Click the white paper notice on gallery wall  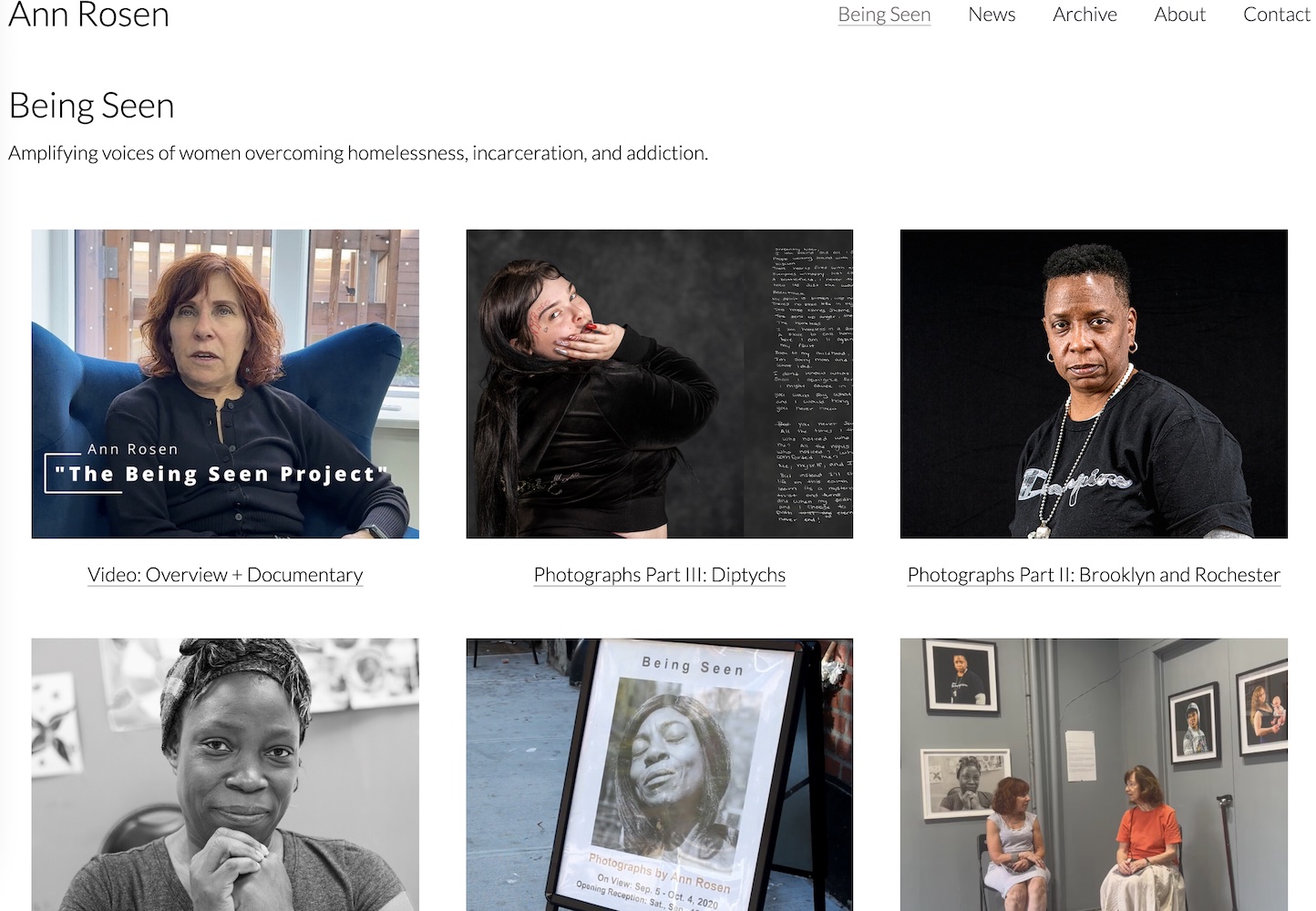tap(1081, 754)
